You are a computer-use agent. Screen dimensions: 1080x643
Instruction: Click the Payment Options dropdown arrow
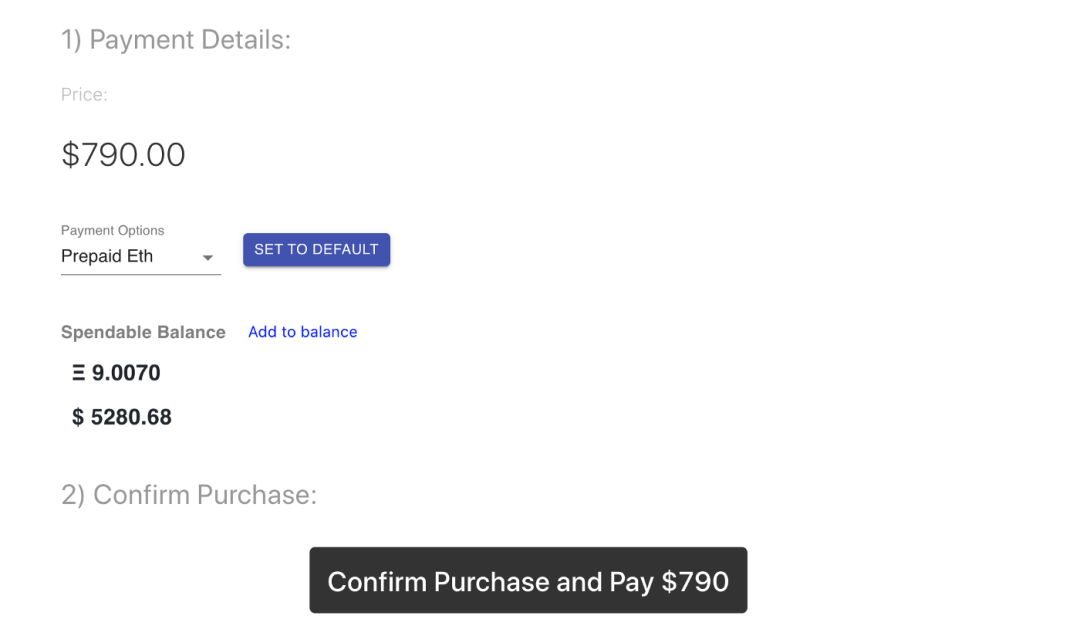[x=208, y=258]
